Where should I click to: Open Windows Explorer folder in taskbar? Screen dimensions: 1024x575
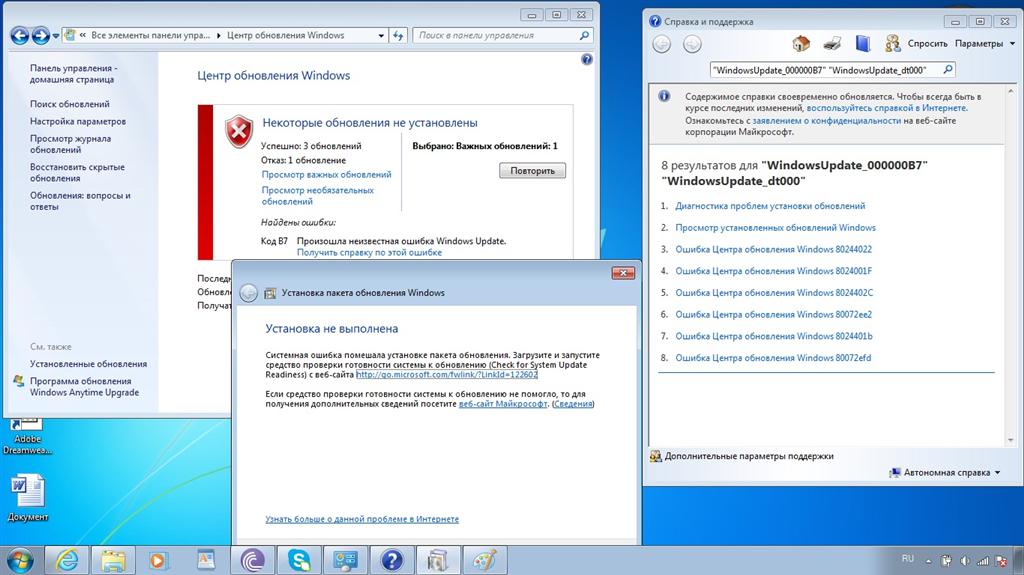click(x=112, y=561)
